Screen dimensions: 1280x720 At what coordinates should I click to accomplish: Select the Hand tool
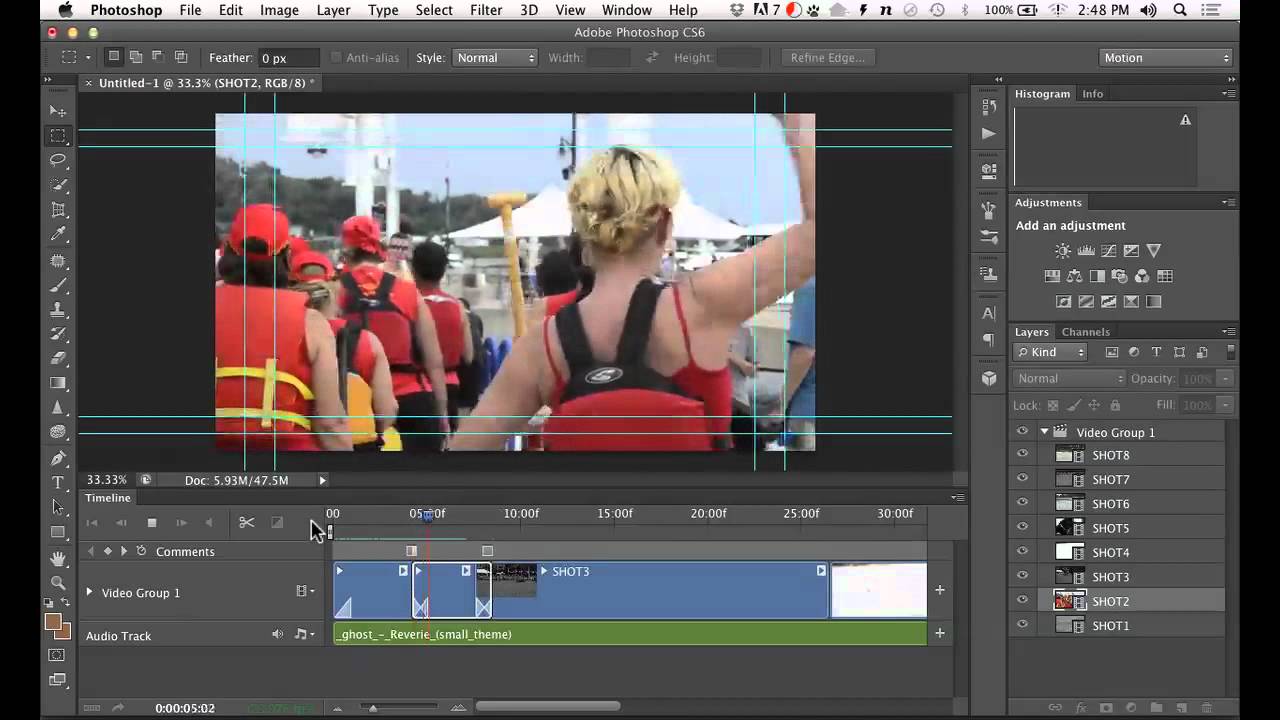point(58,558)
